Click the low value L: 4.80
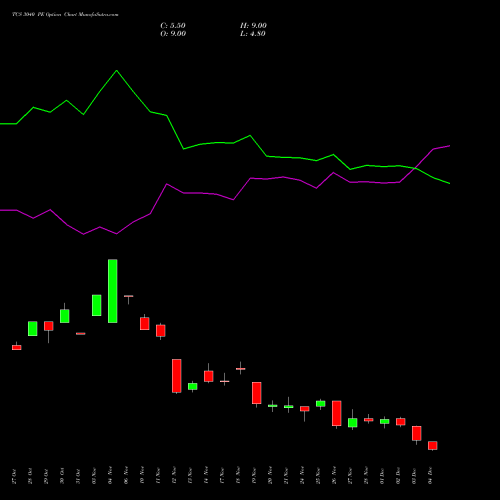The image size is (500, 500). pos(253,34)
